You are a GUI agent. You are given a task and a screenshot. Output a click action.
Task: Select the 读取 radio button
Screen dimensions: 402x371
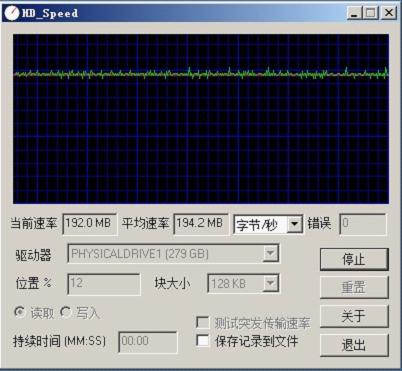point(20,313)
